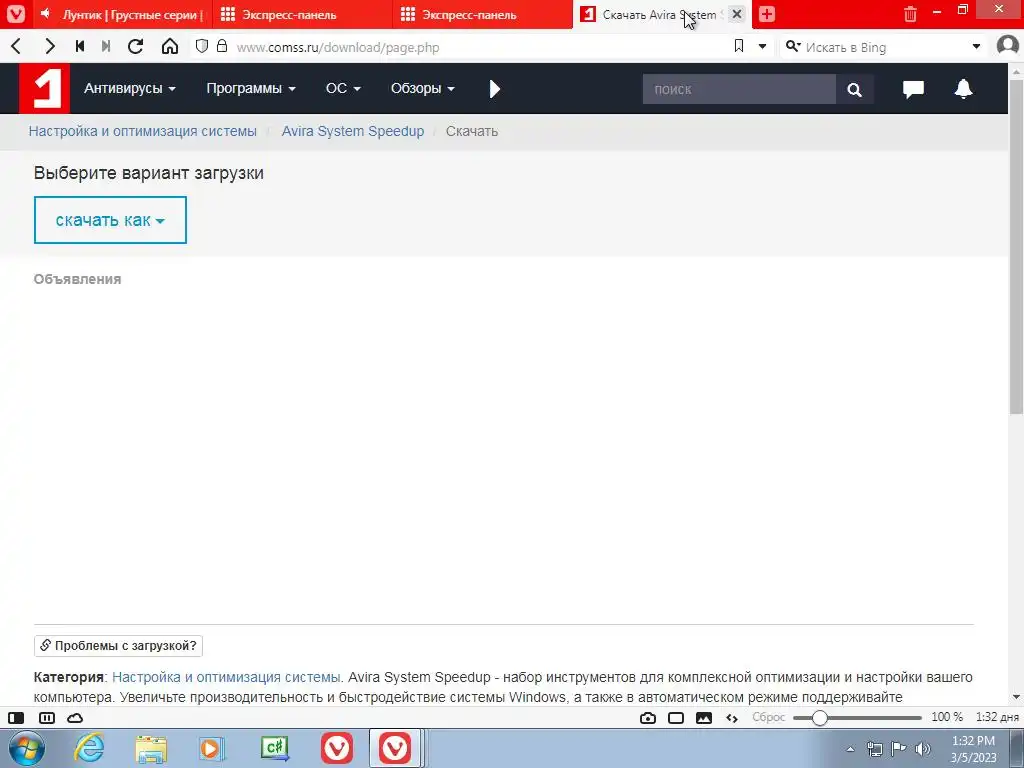This screenshot has width=1024, height=768.
Task: Toggle tab tiling icon
Action: click(676, 718)
